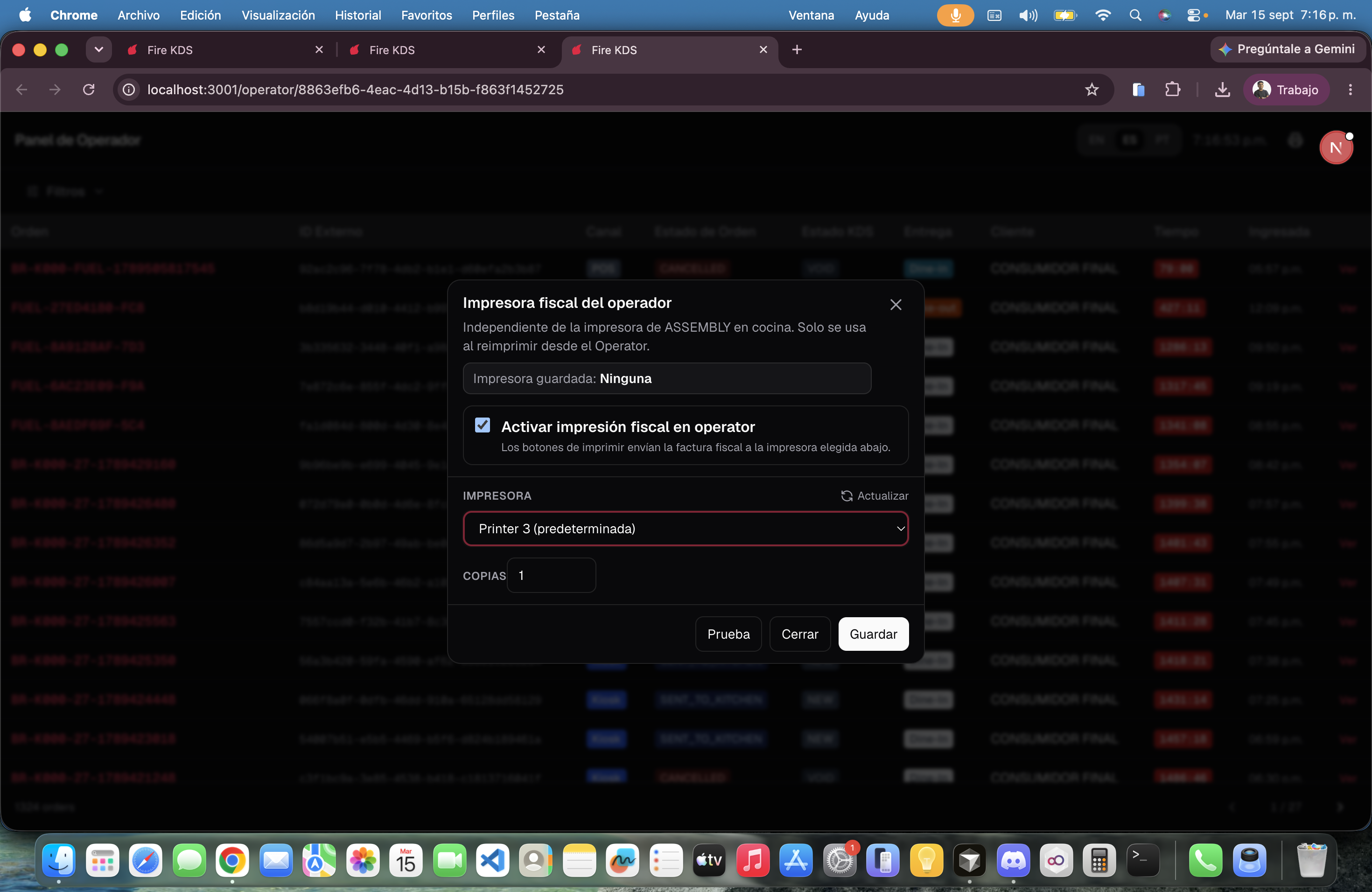Open Chrome downloads icon
Image resolution: width=1372 pixels, height=892 pixels.
pos(1222,89)
